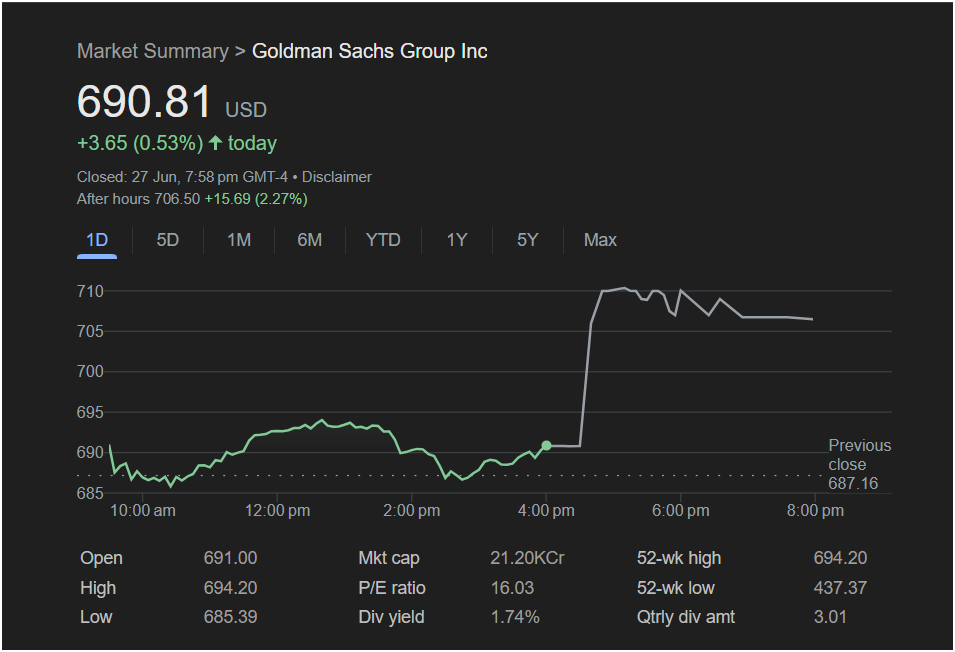Select the Open value 691.00
This screenshot has width=955, height=652.
pos(230,558)
